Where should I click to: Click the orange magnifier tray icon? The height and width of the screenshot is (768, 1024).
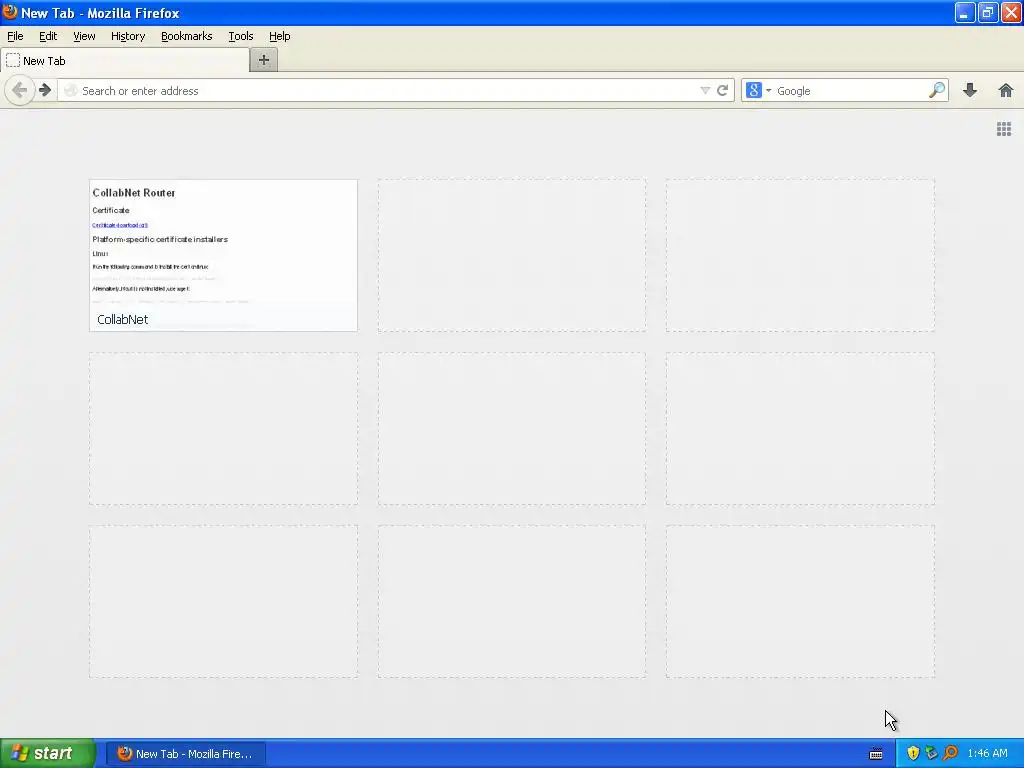tap(950, 753)
